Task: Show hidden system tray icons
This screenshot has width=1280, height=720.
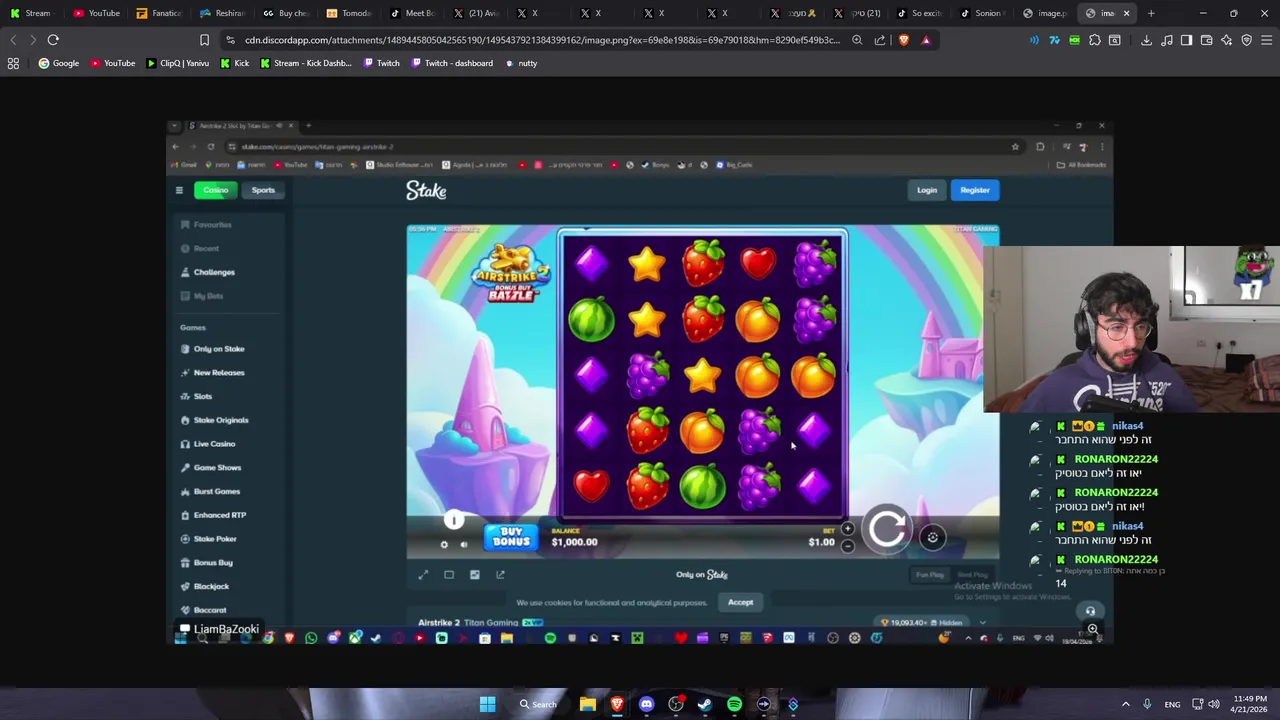Action: 1125,704
